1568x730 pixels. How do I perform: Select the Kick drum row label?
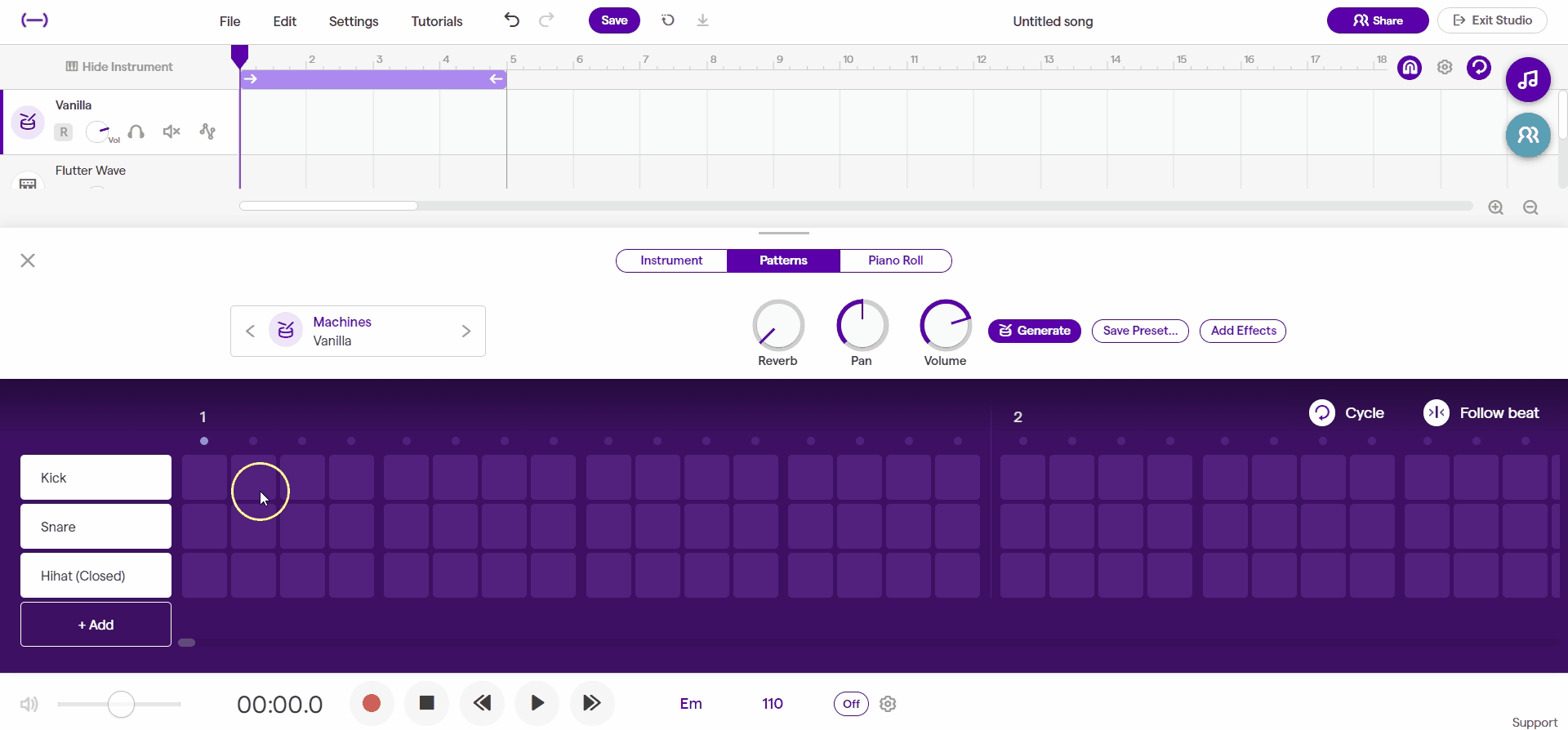point(96,478)
